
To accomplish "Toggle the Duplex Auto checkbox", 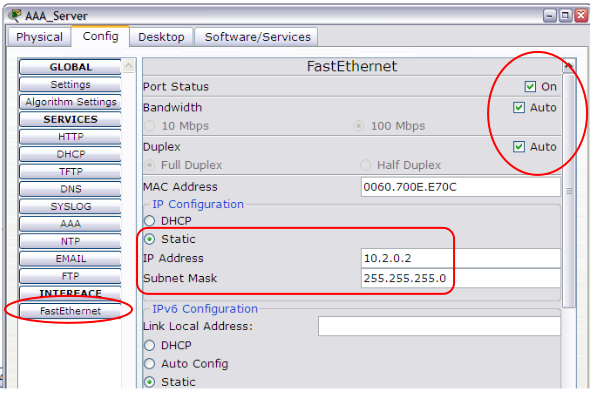I will 519,147.
